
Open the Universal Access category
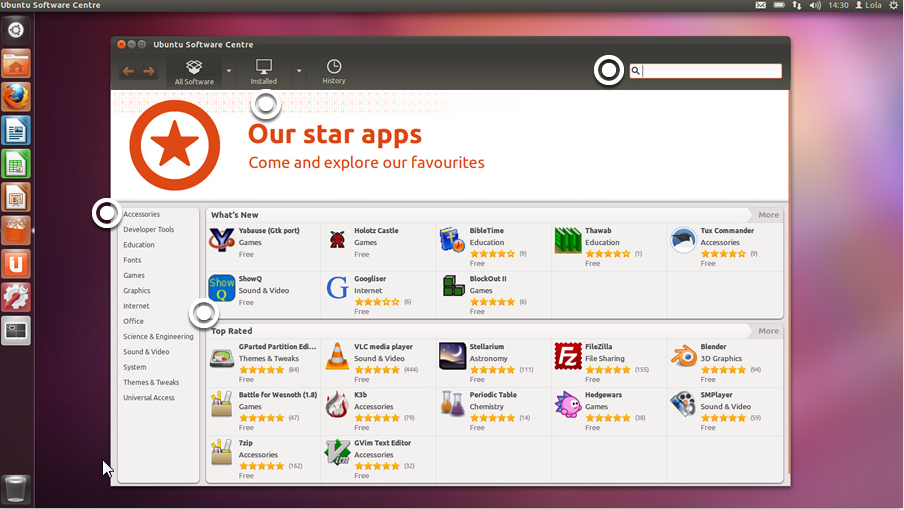click(x=149, y=398)
